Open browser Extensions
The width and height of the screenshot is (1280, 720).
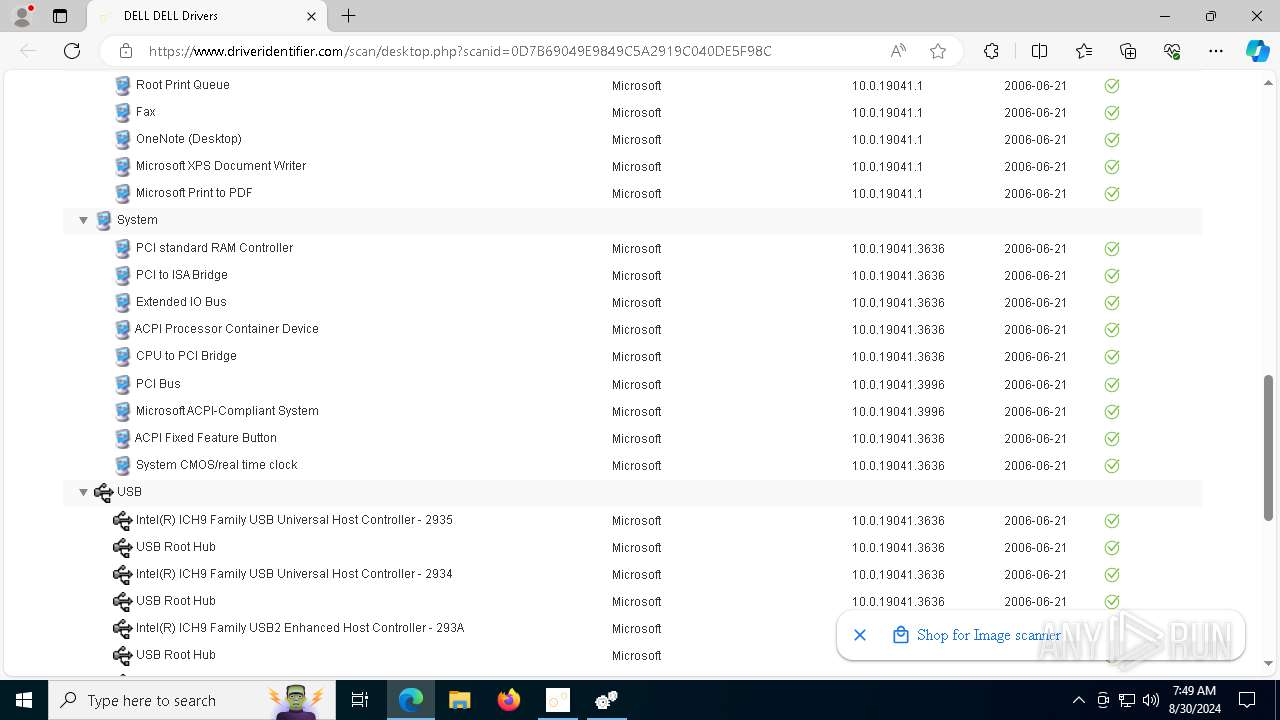991,51
